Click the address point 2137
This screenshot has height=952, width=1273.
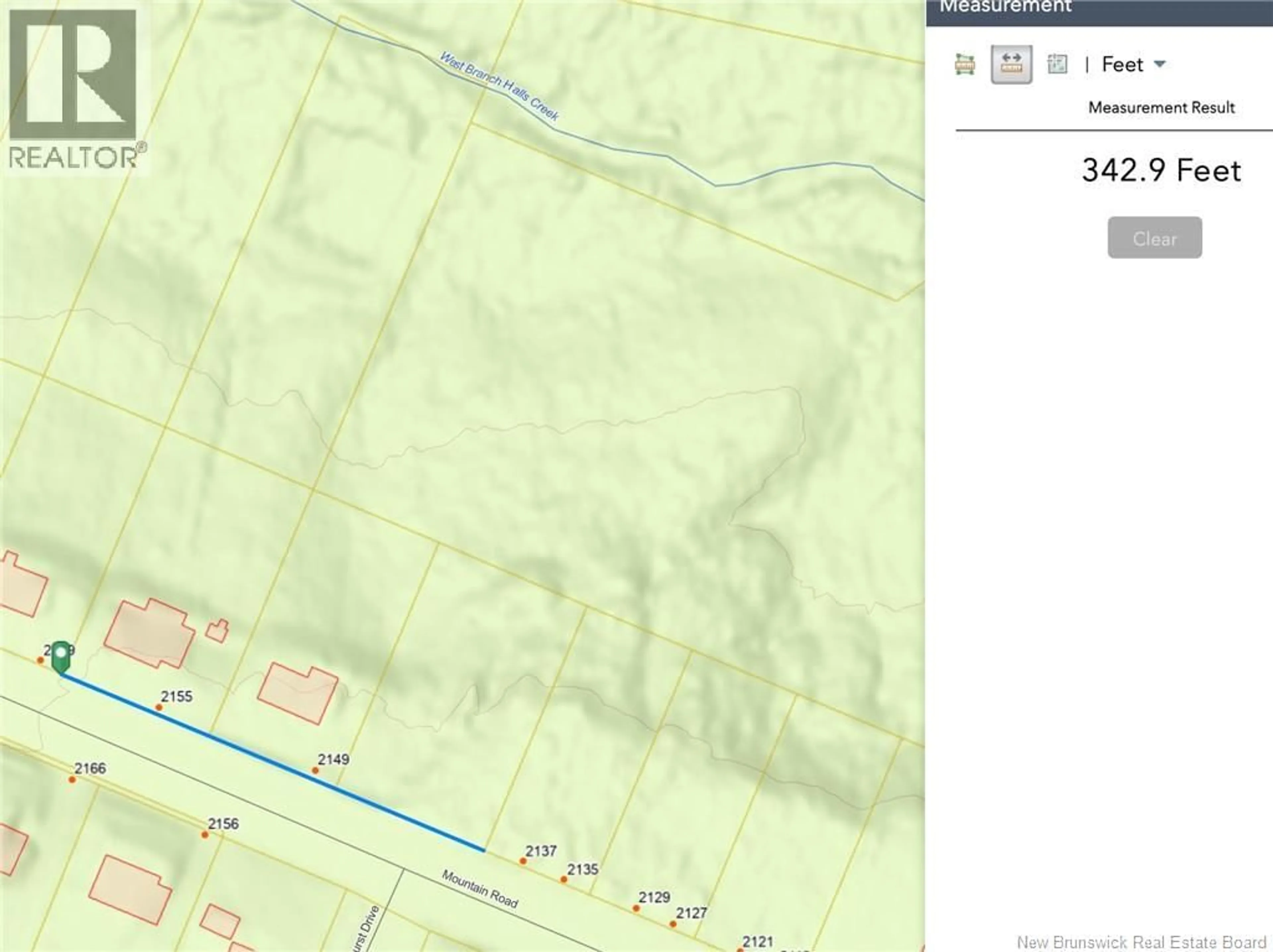pos(522,861)
